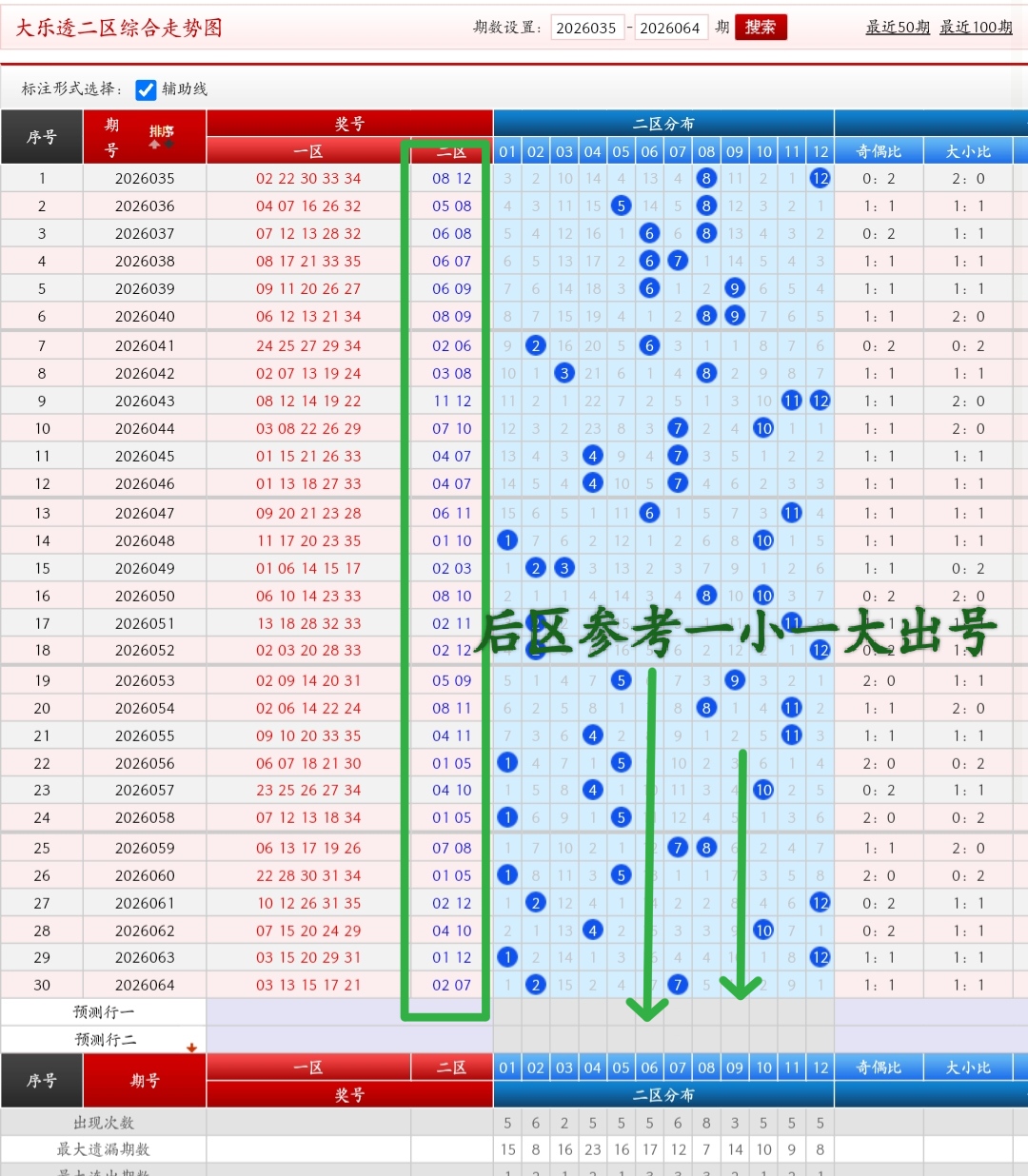
Task: Select blue ball 08 in row 2026035
Action: (706, 178)
